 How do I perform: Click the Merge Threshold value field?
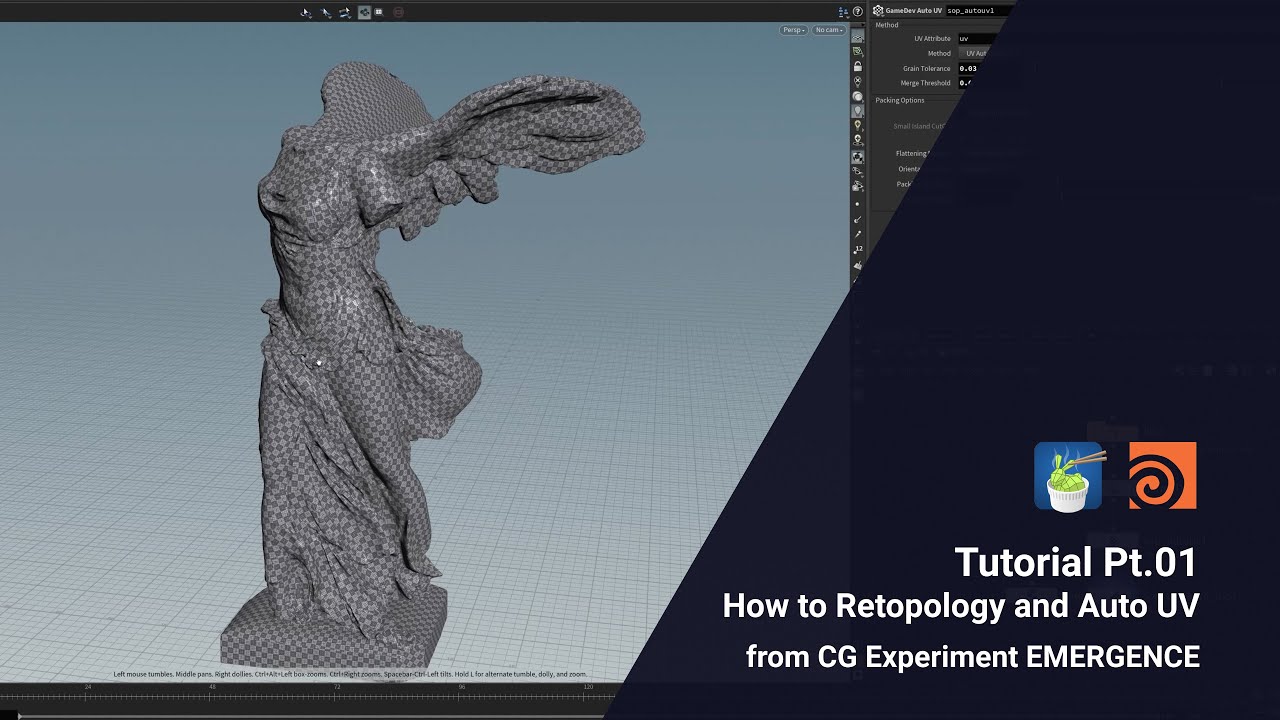(x=965, y=83)
